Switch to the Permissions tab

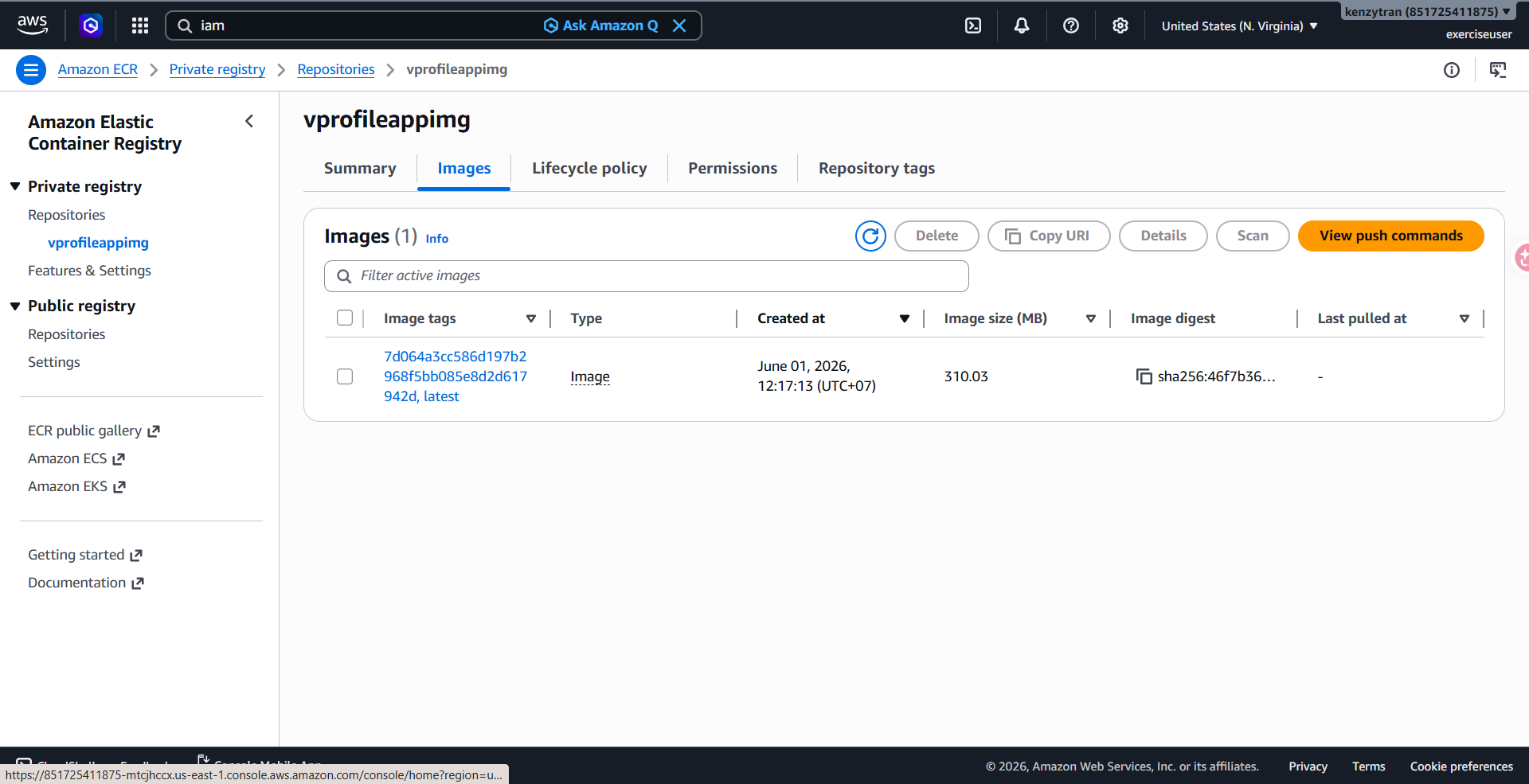(x=733, y=168)
